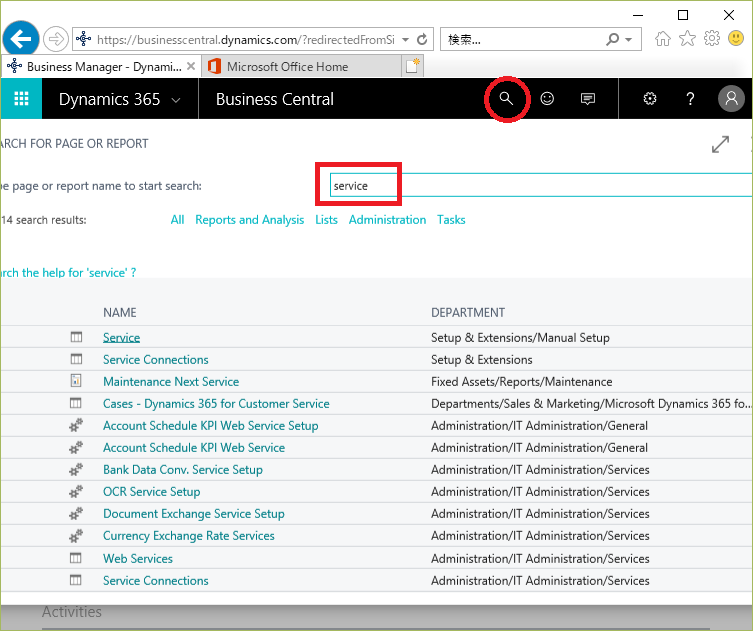Screen dimensions: 753x631
Task: Click the report icon beside Maintenance Next Service
Action: coord(76,381)
